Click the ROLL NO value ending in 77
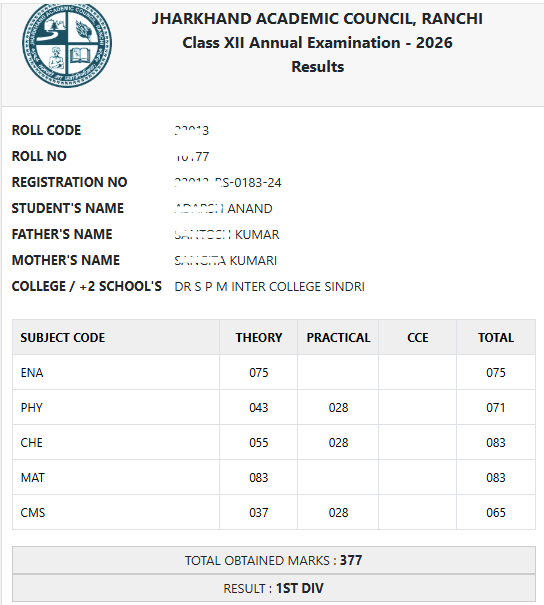This screenshot has width=544, height=605. coord(192,156)
